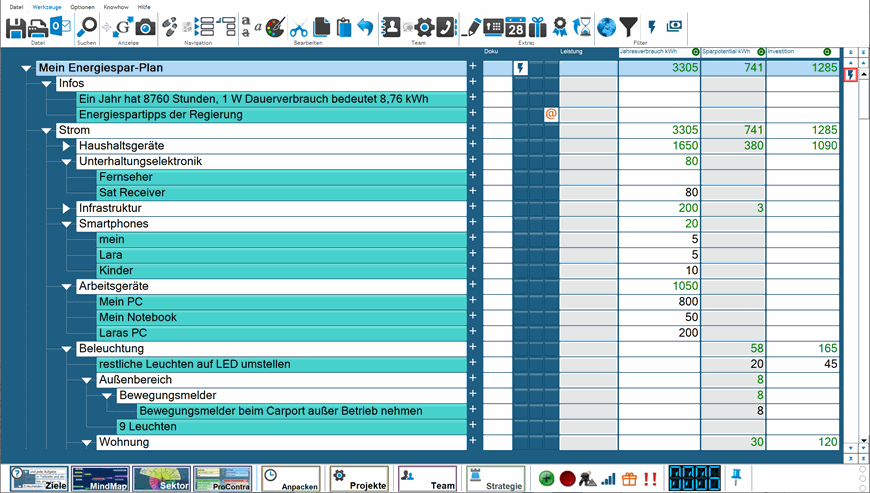Image resolution: width=870 pixels, height=493 pixels.
Task: Open the Knowhow menu
Action: click(115, 6)
